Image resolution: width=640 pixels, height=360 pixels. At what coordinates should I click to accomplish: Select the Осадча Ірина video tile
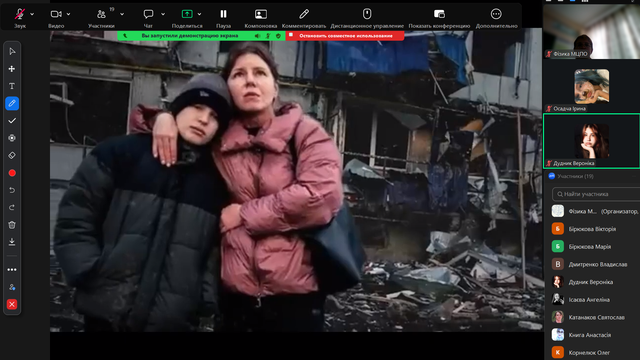tap(591, 86)
